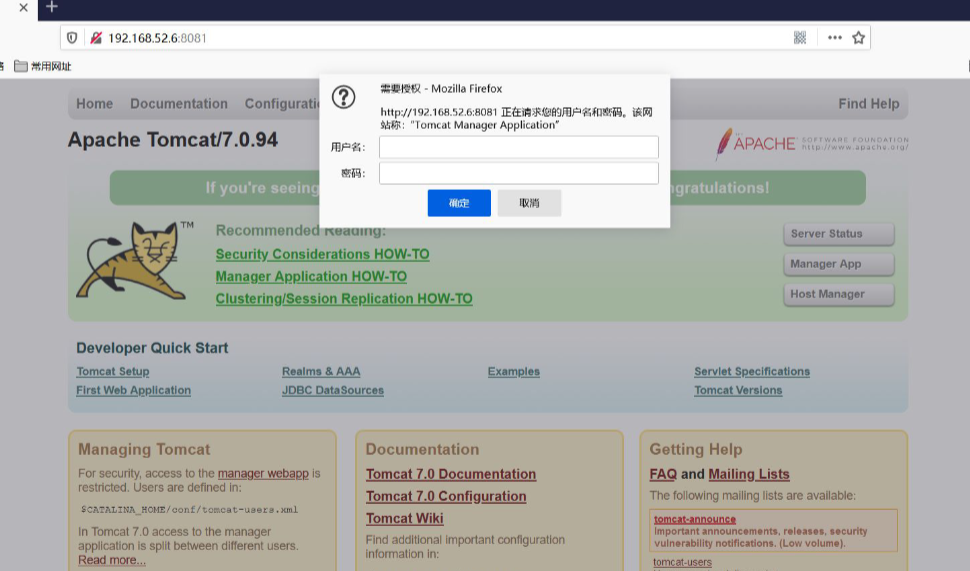Close the current browser tab

point(23,7)
